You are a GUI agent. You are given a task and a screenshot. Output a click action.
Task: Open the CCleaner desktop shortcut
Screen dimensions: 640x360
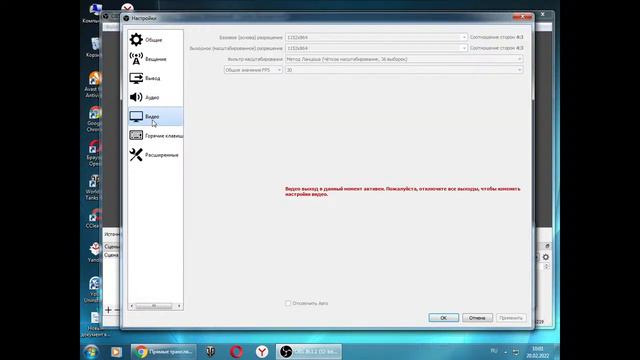click(94, 218)
